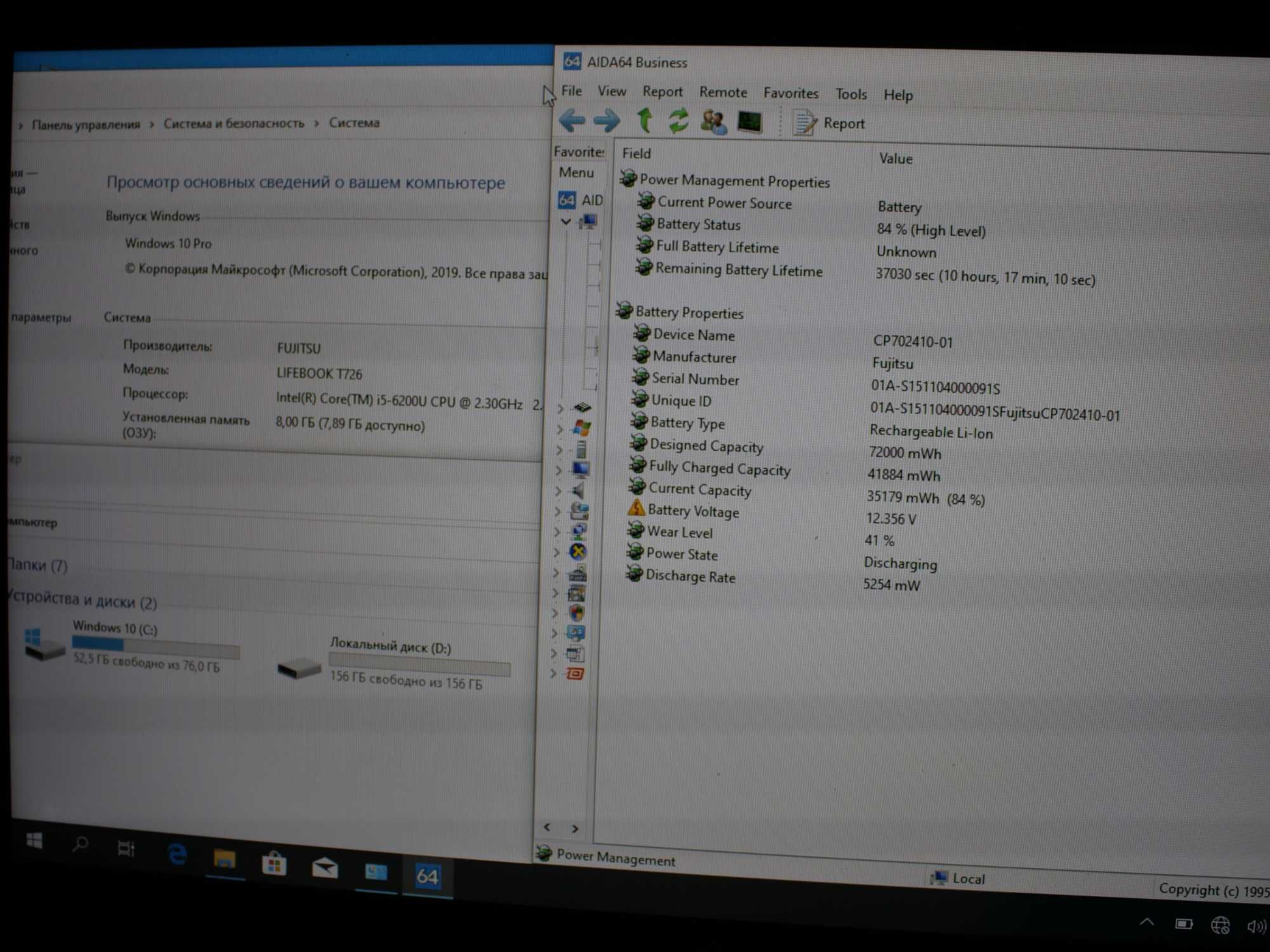Open the Report menu in AIDA64

pos(662,92)
